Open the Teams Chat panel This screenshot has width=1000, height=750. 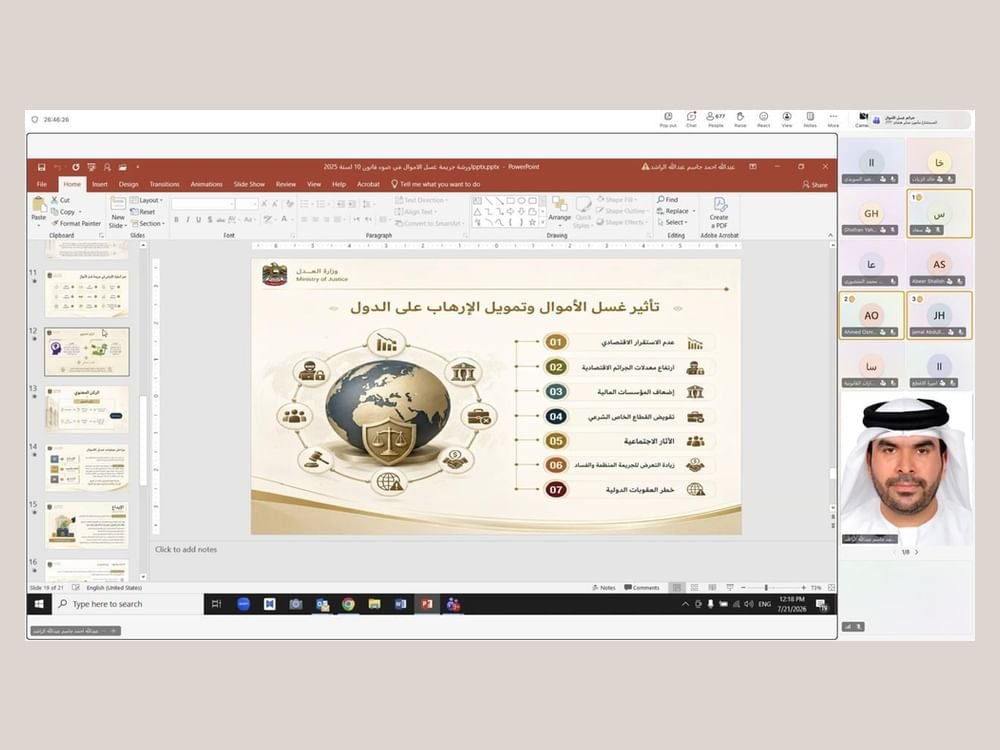coord(691,119)
